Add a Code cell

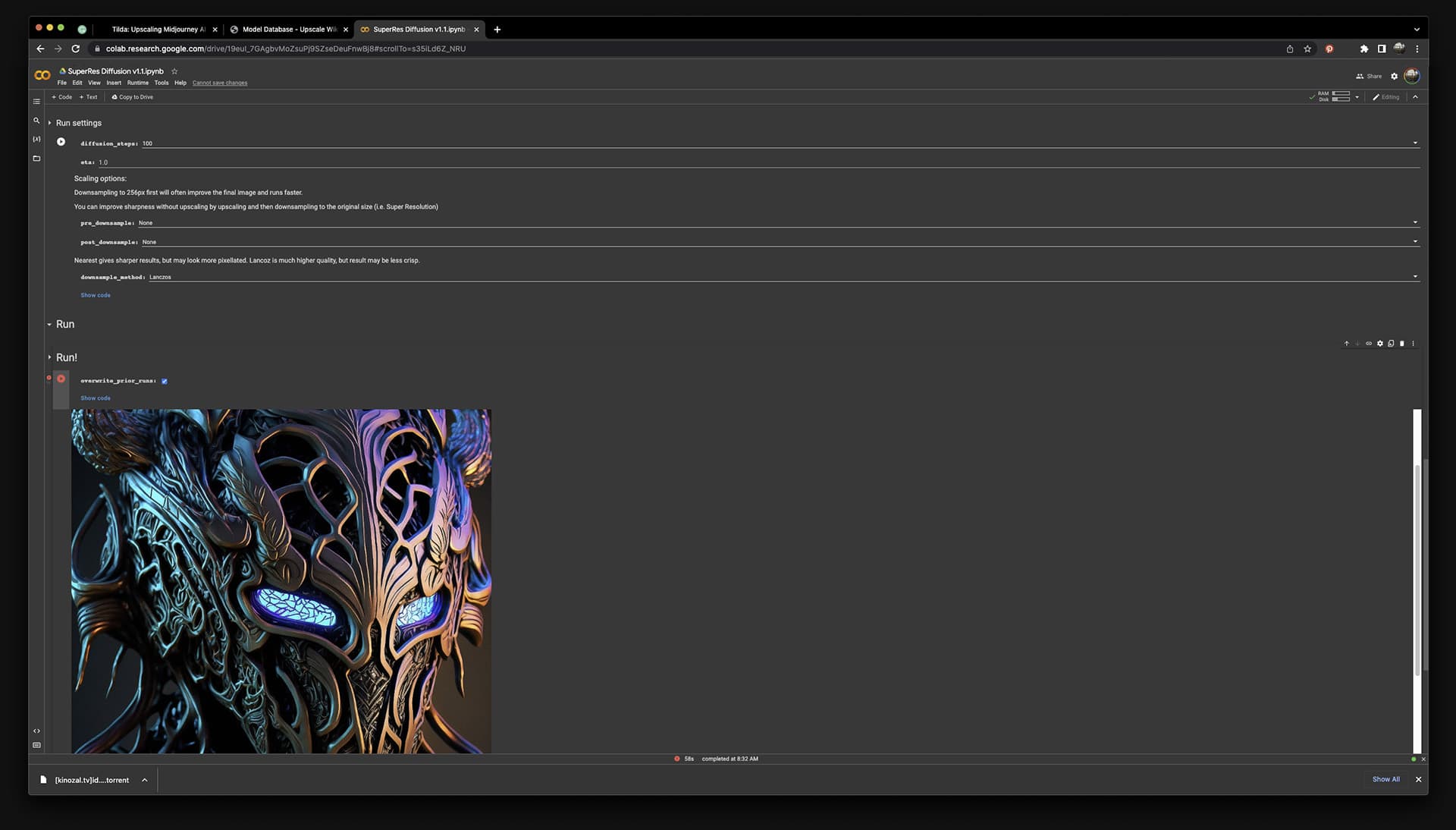click(61, 97)
